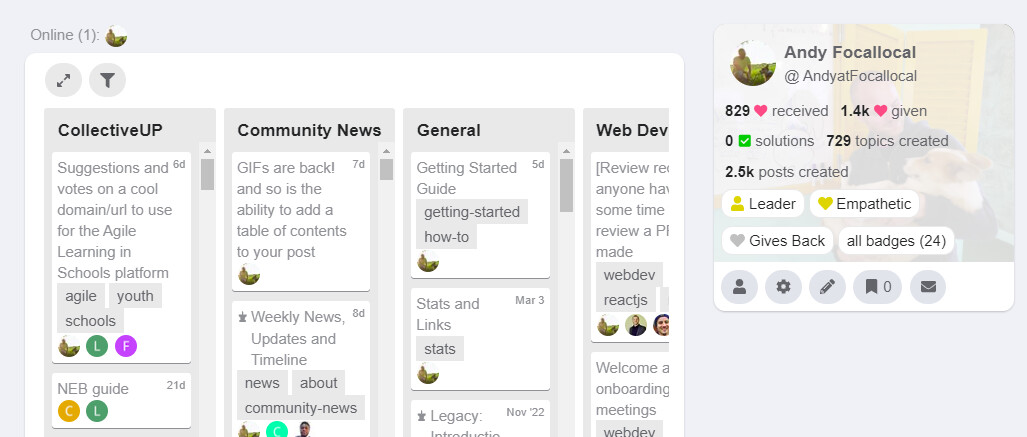Select the 'agile' tag
This screenshot has width=1027, height=437.
coord(81,296)
